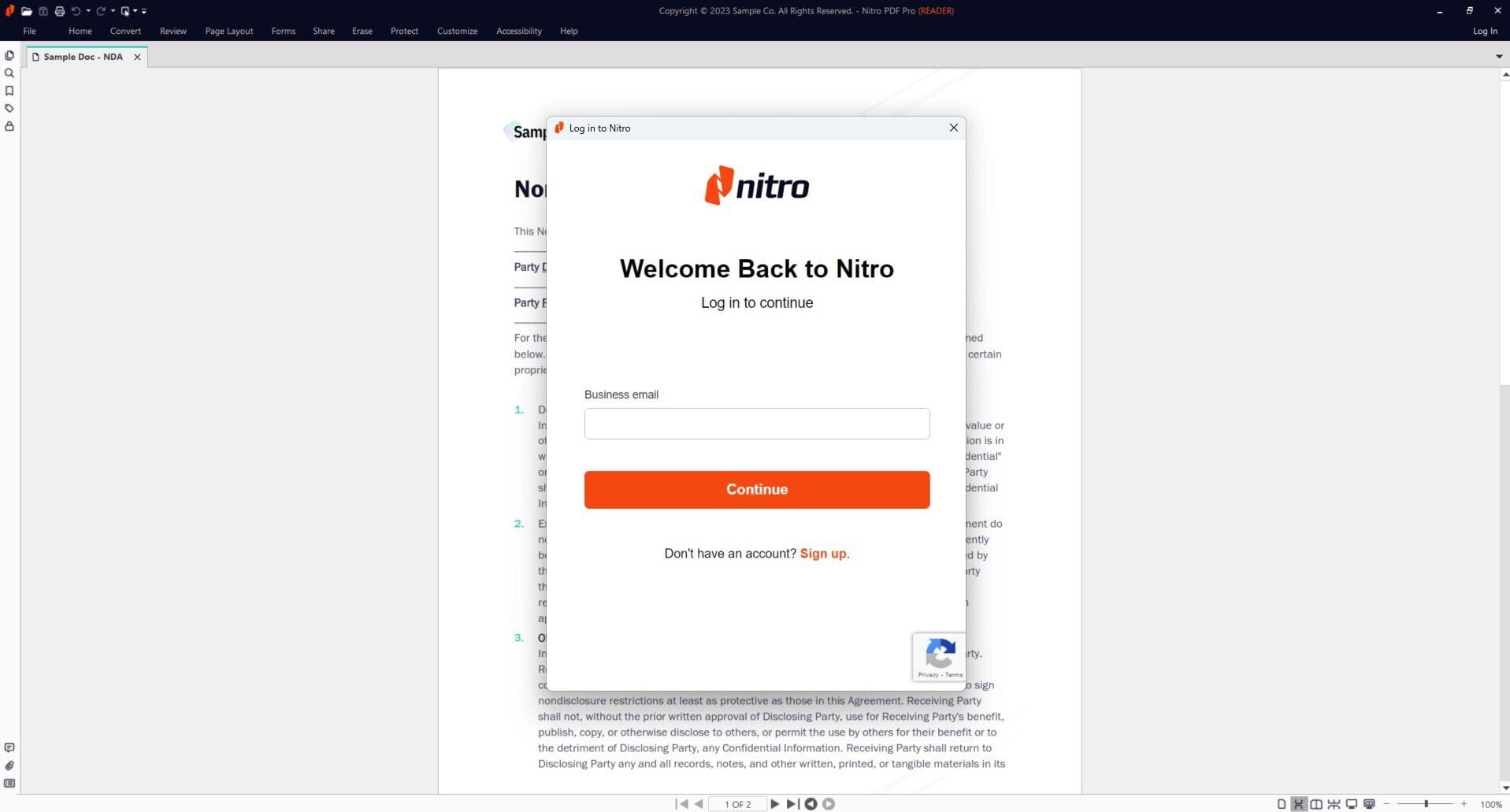Click the Sign up link
The image size is (1510, 812).
tap(823, 554)
